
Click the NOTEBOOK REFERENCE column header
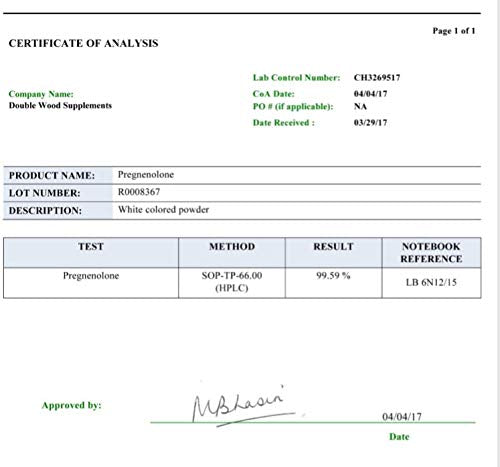(x=431, y=253)
